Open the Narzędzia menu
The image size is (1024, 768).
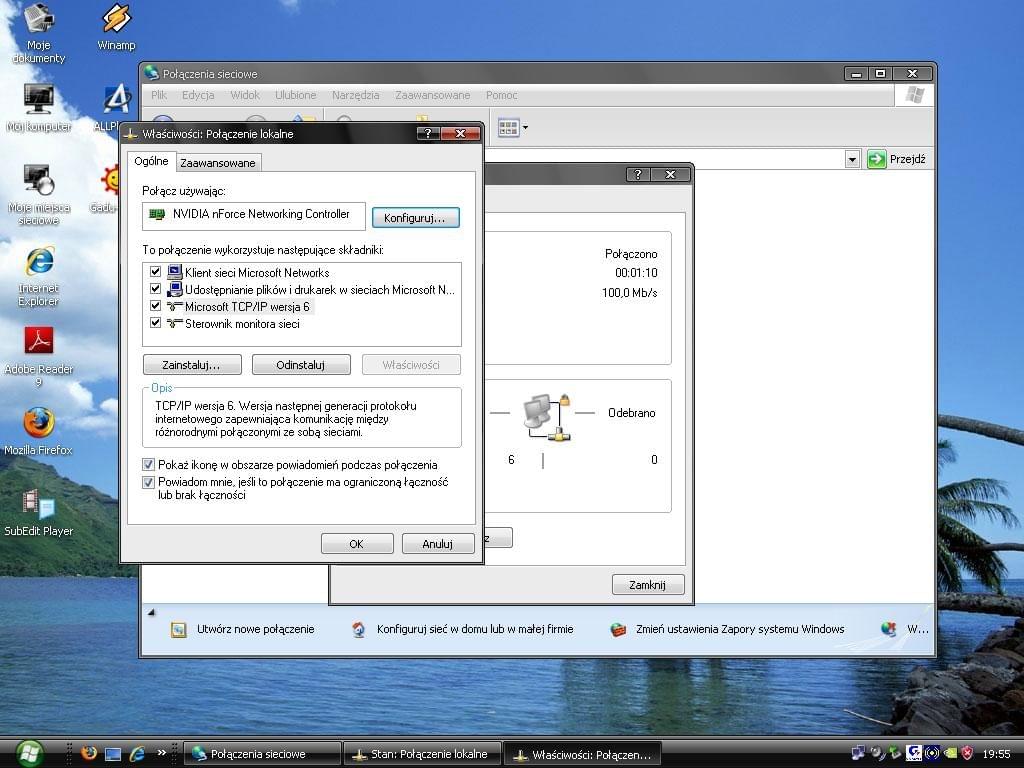click(x=355, y=95)
